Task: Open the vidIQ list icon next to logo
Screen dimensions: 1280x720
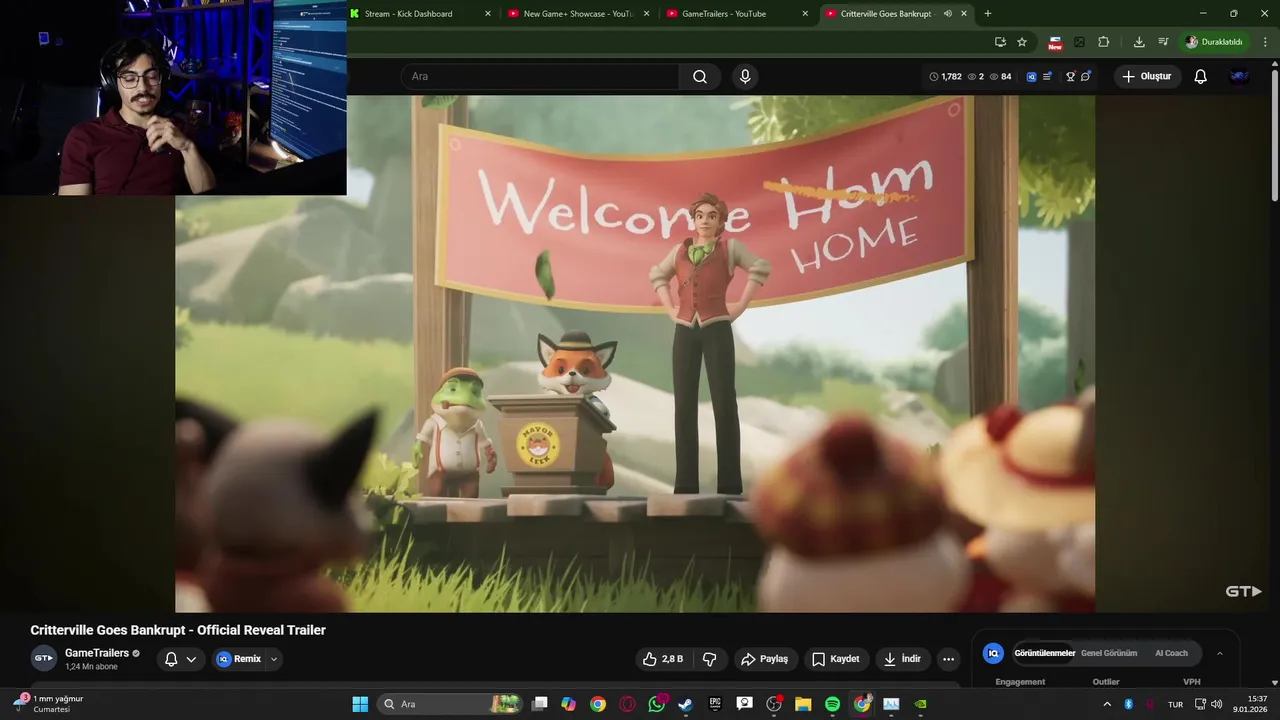Action: [1047, 76]
